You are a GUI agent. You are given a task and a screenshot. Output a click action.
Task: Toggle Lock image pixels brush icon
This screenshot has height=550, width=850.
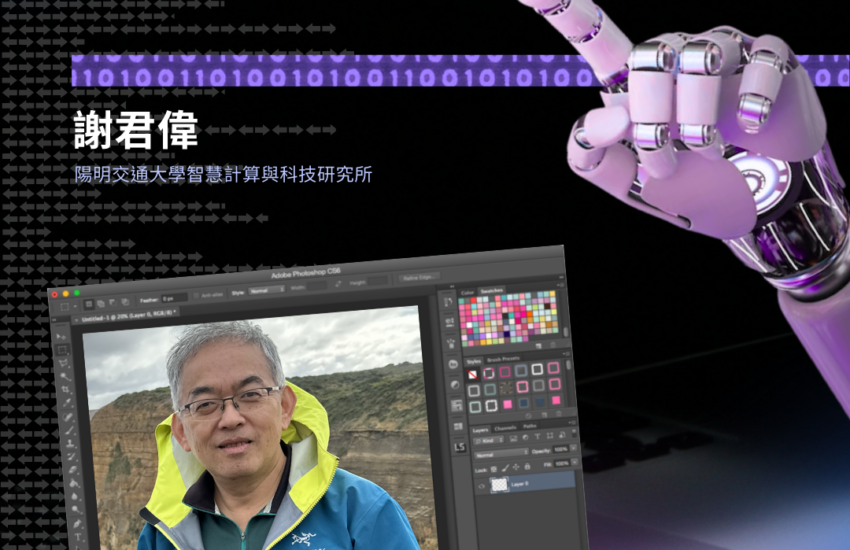505,468
